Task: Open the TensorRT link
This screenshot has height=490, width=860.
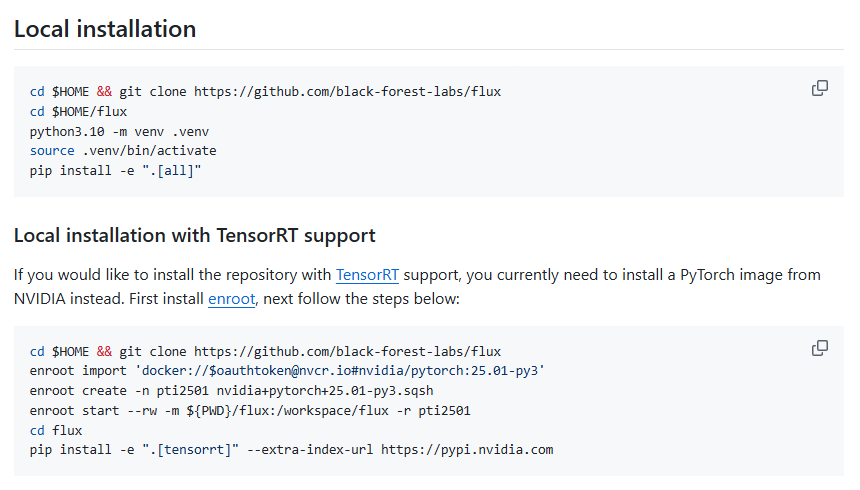Action: [x=367, y=274]
